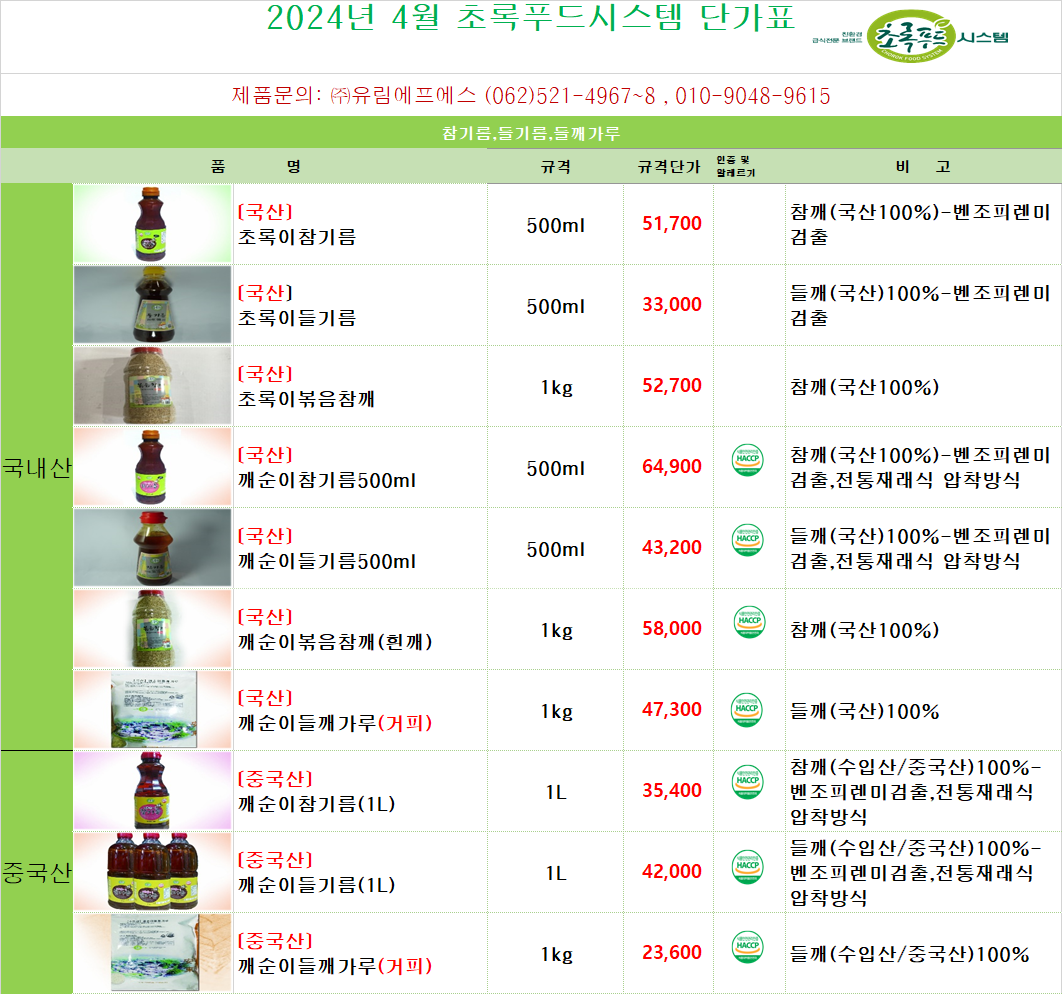Click the HACCP icon in 깨순이들기름(1L) row
The width and height of the screenshot is (1062, 994).
pos(747,864)
